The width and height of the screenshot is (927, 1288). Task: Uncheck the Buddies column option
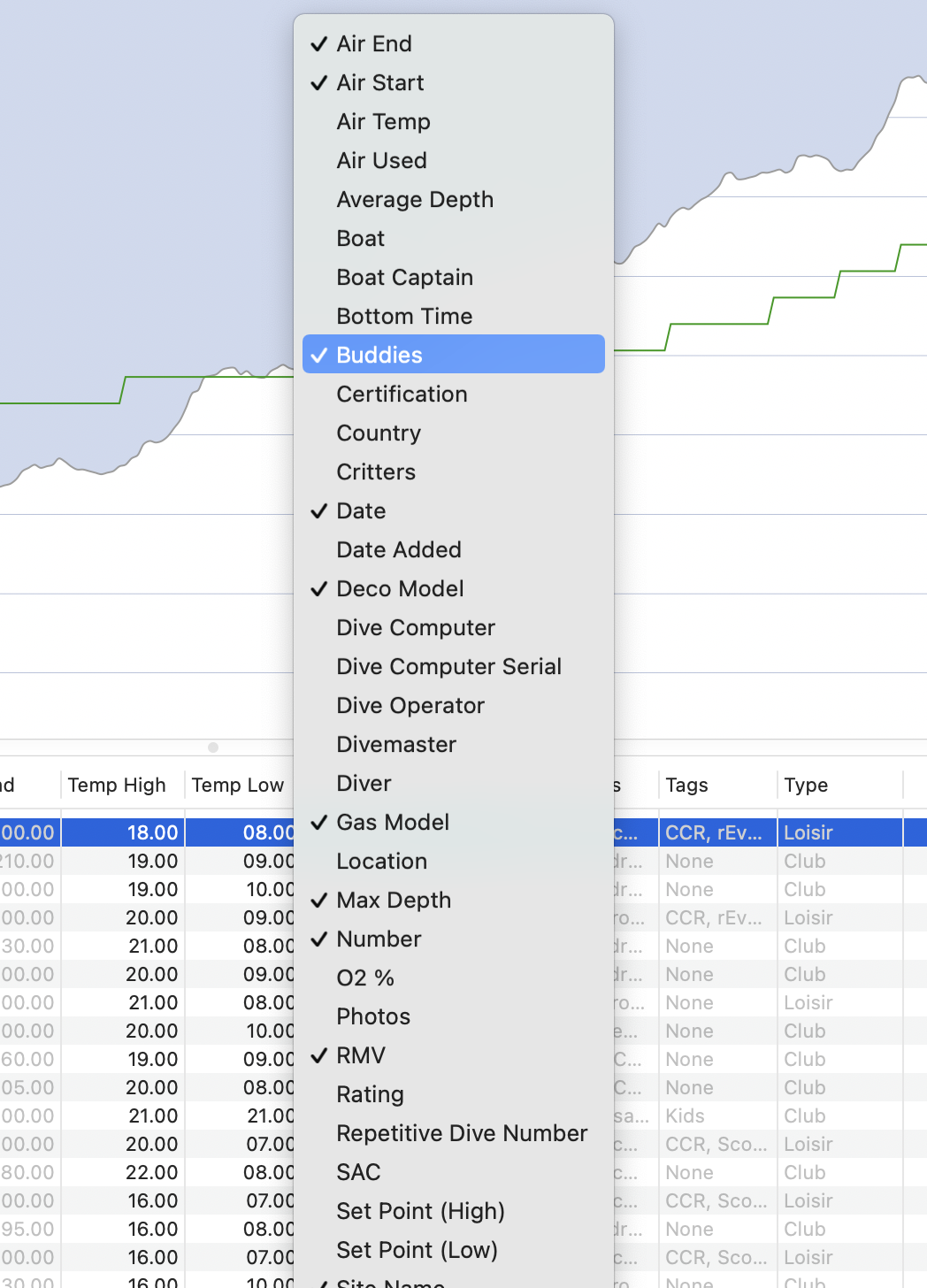(379, 355)
